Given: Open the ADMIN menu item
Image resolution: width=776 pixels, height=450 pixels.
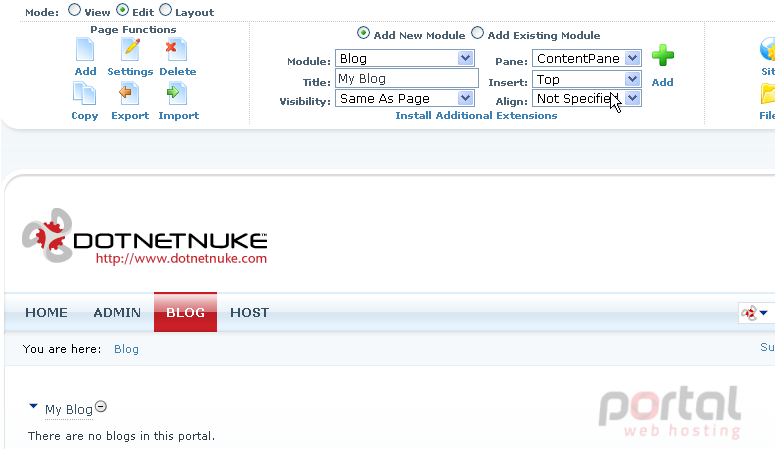Looking at the screenshot, I should click(x=117, y=313).
